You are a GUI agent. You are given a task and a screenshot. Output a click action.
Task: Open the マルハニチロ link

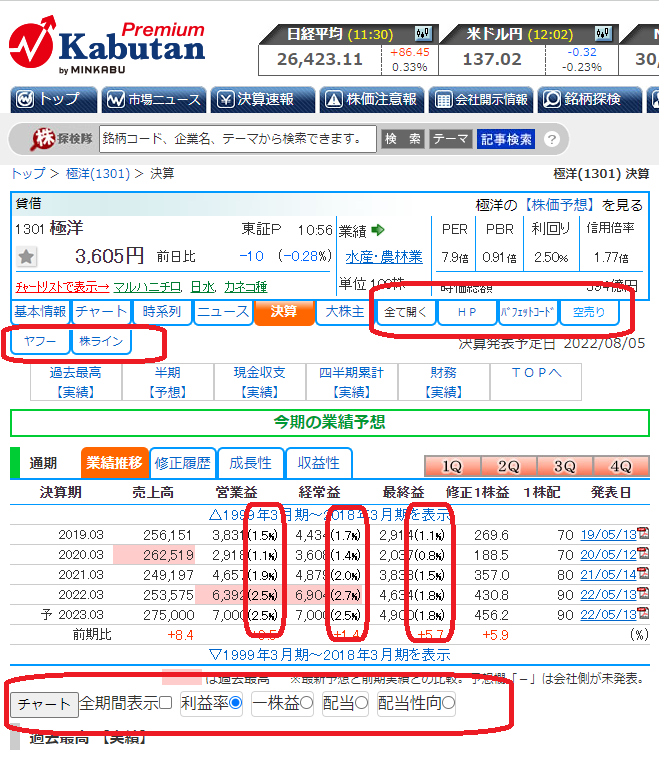pyautogui.click(x=147, y=287)
